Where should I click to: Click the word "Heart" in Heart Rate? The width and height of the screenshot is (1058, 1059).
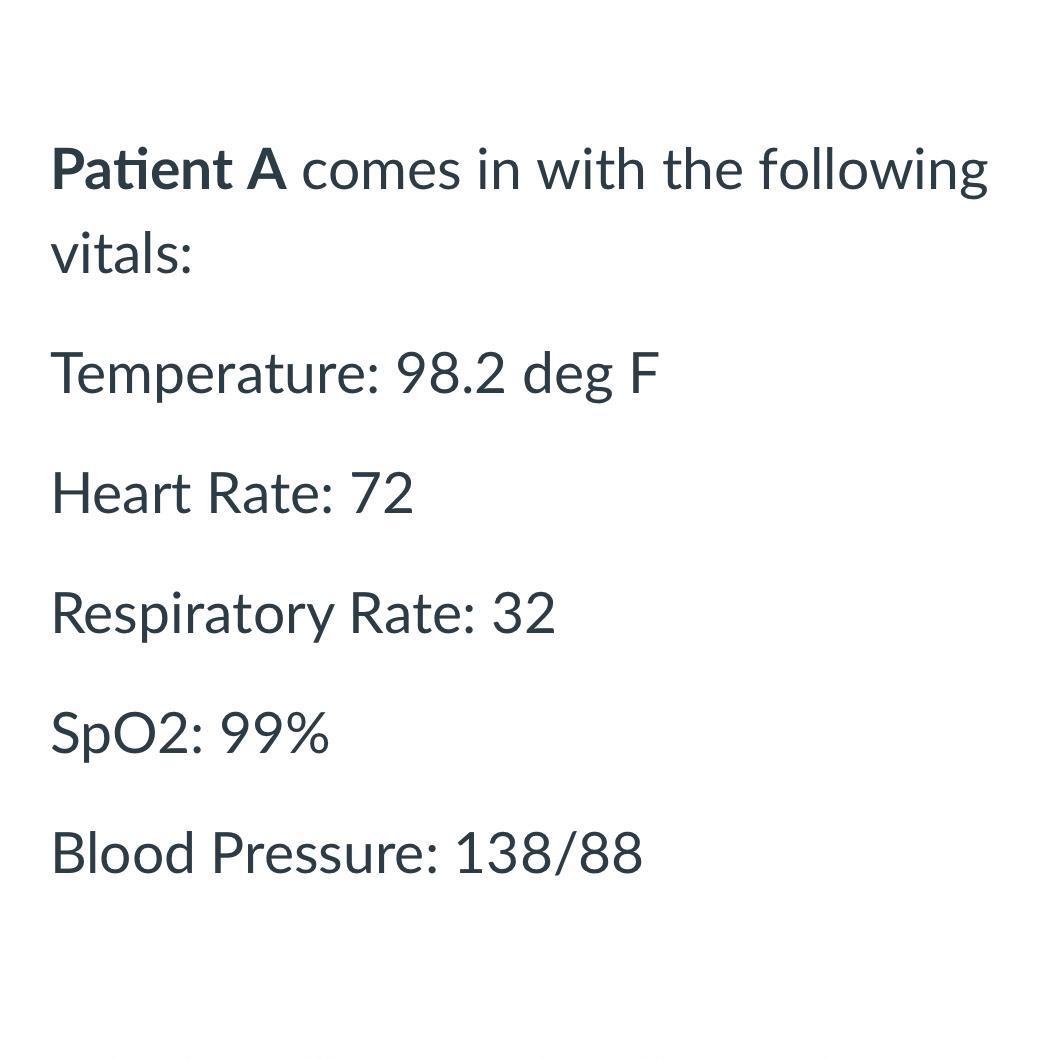coord(121,494)
